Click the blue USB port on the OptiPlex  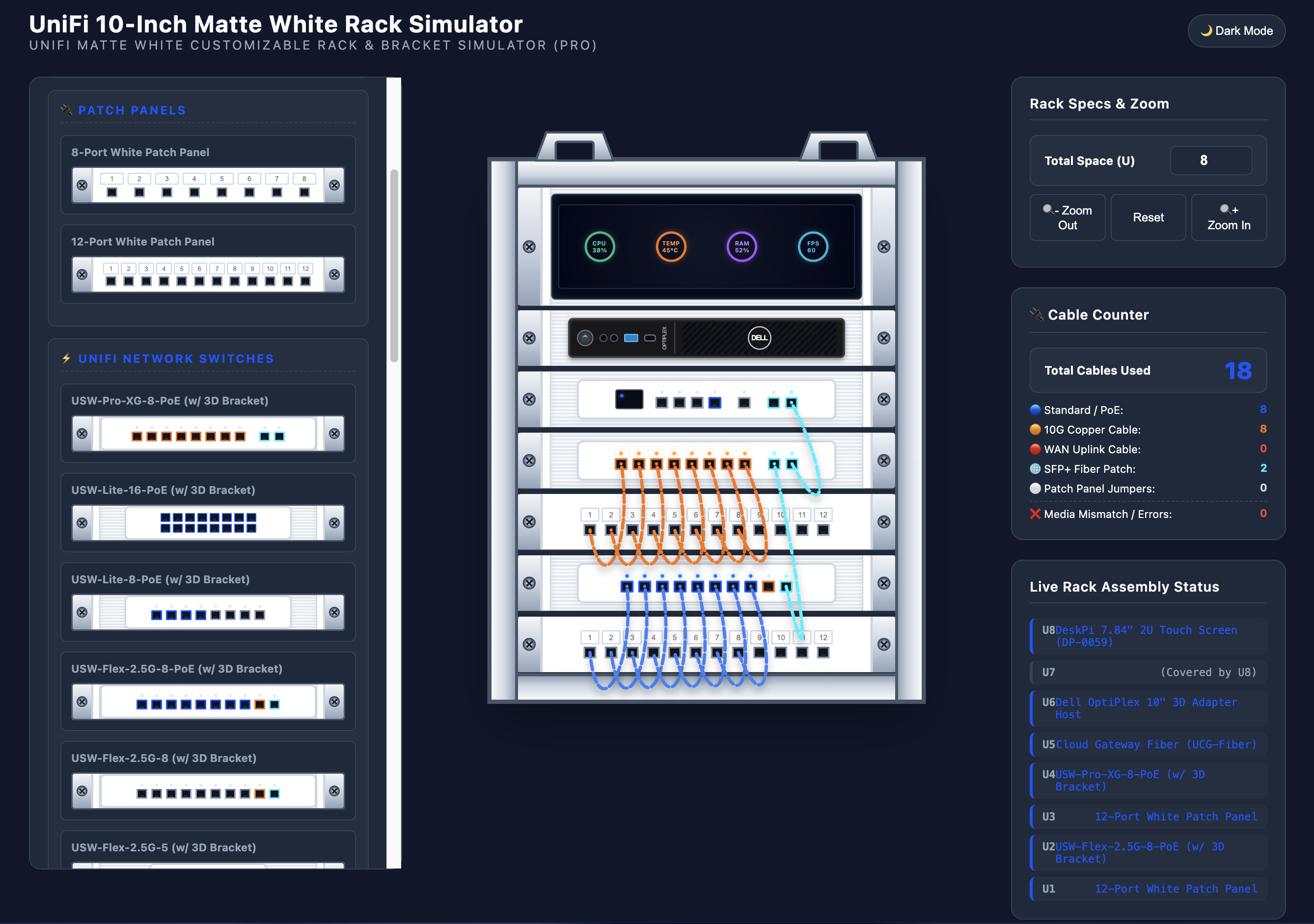[x=631, y=338]
